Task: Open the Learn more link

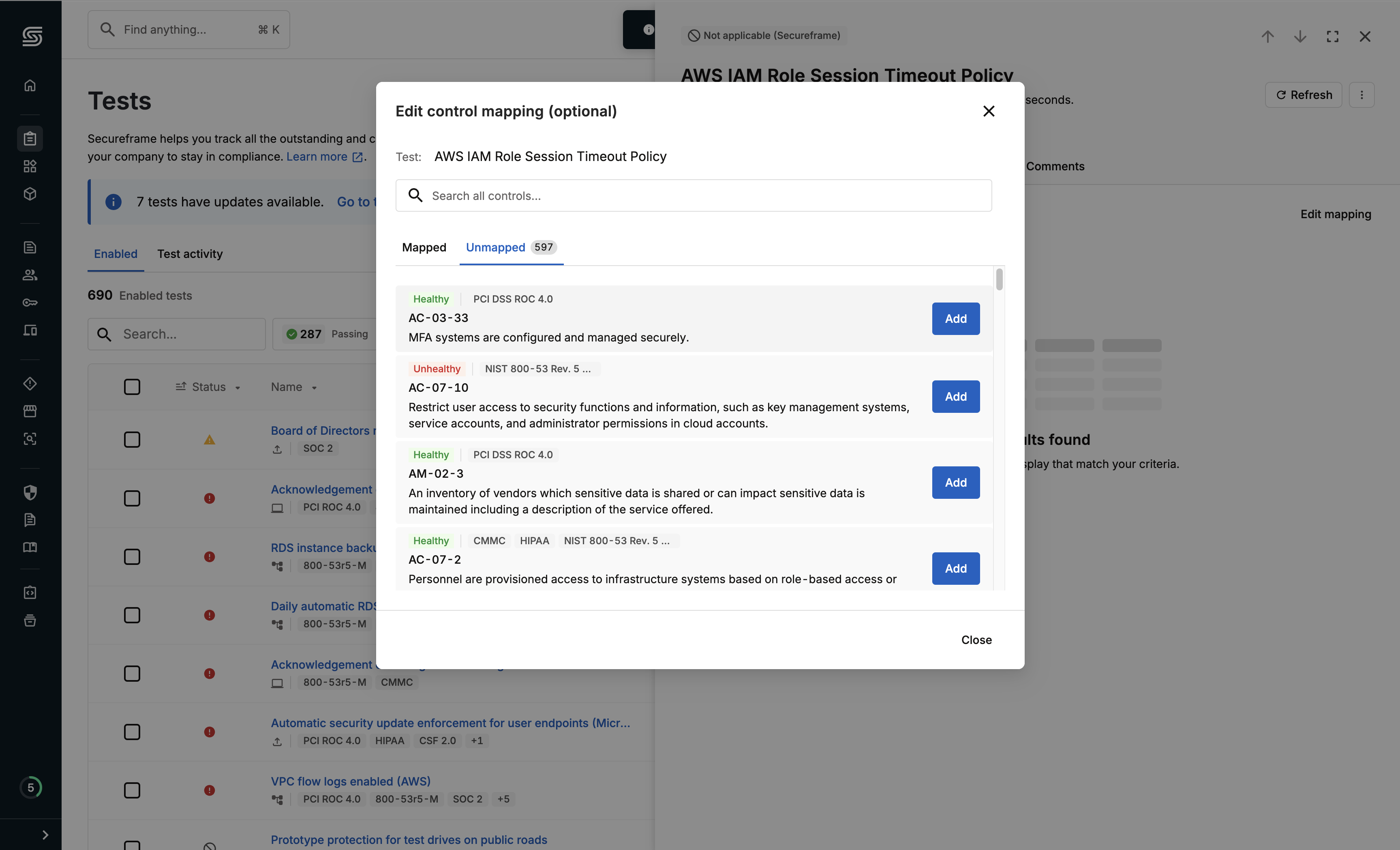Action: click(324, 157)
